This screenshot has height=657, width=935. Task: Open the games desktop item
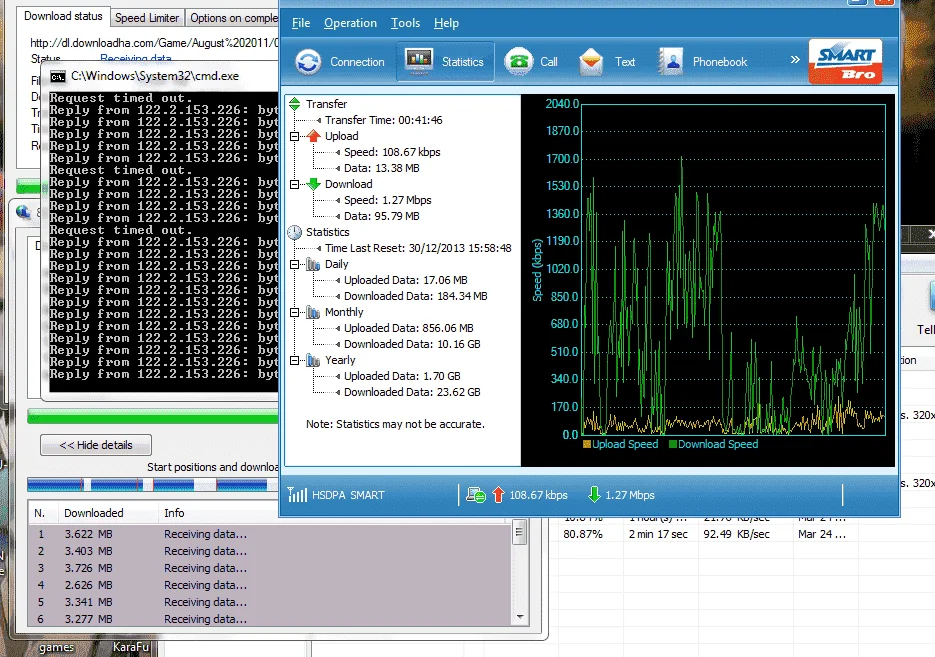pos(57,647)
